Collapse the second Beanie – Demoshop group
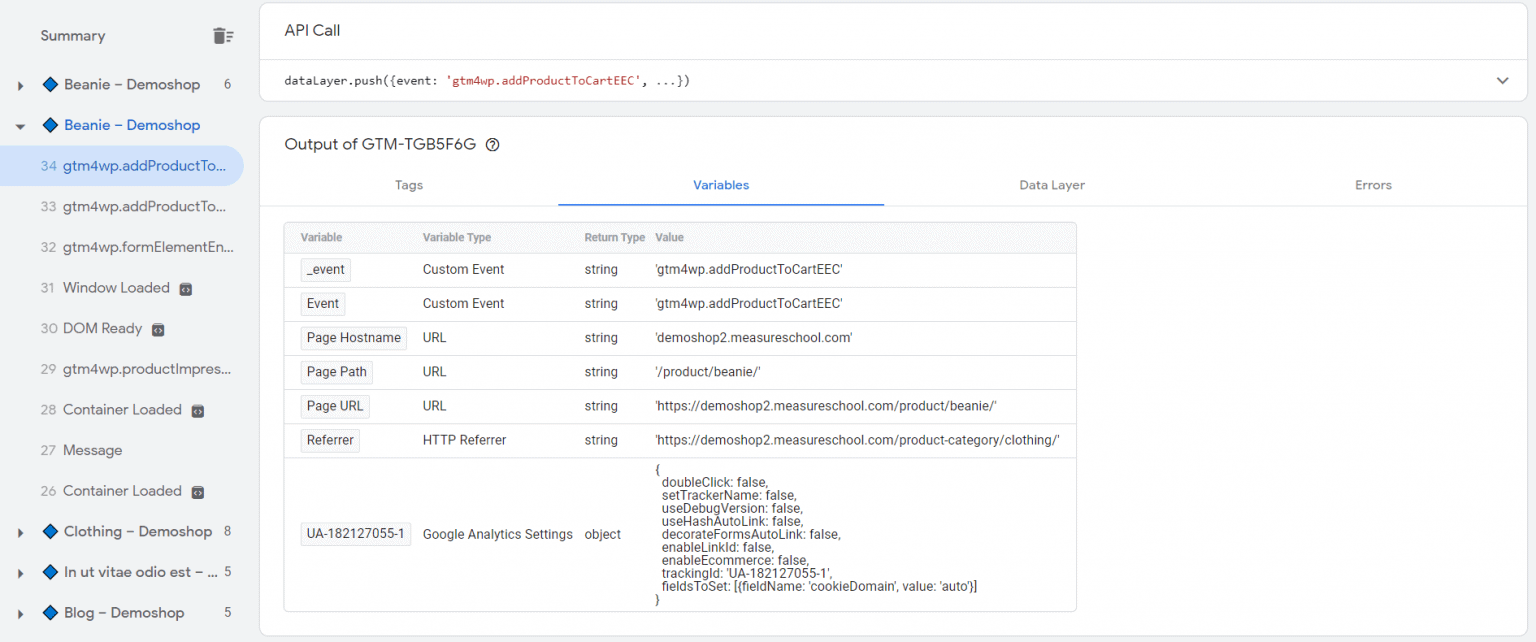Image resolution: width=1536 pixels, height=642 pixels. coord(20,124)
